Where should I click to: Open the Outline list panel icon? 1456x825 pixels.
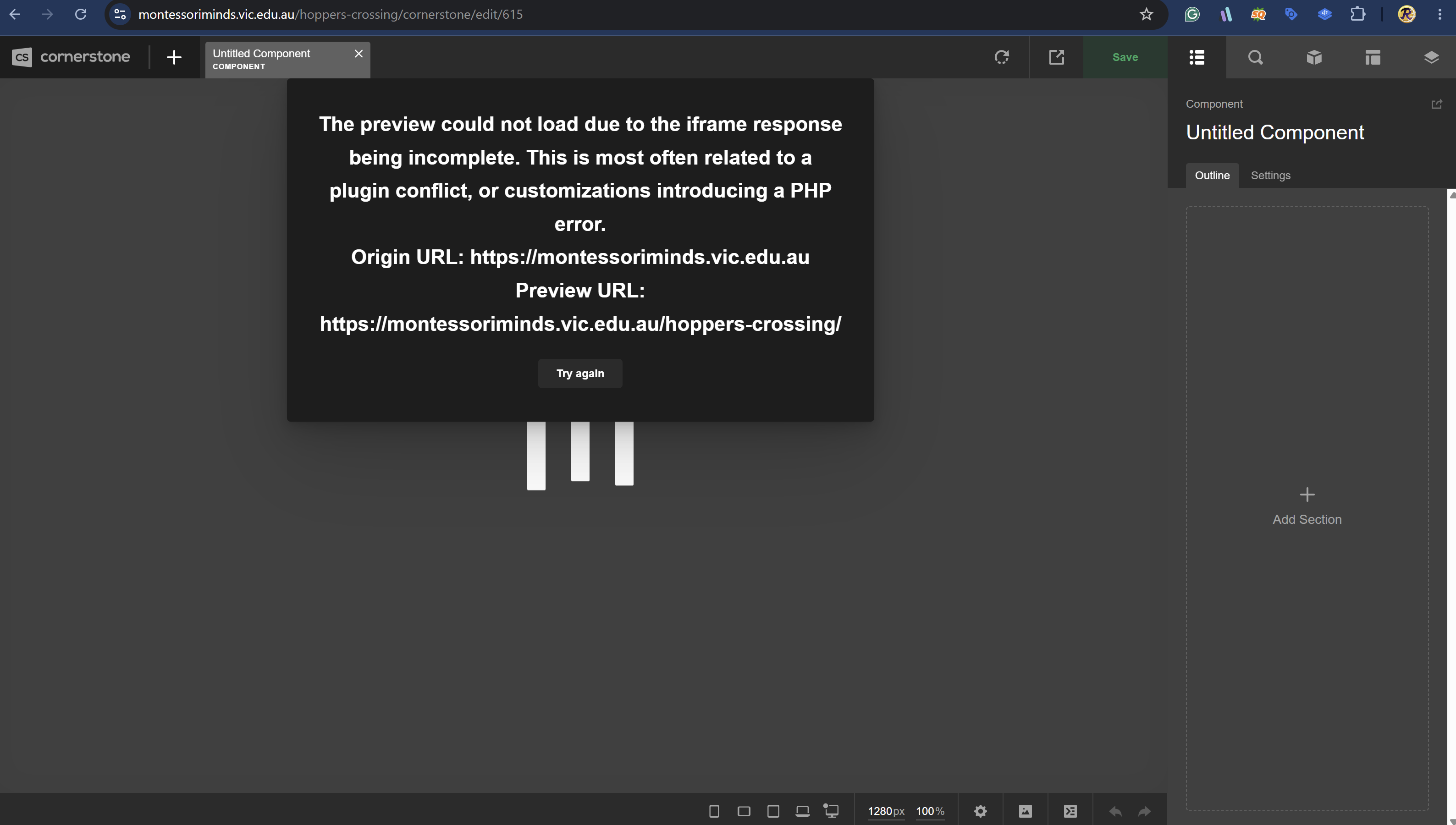click(1197, 57)
